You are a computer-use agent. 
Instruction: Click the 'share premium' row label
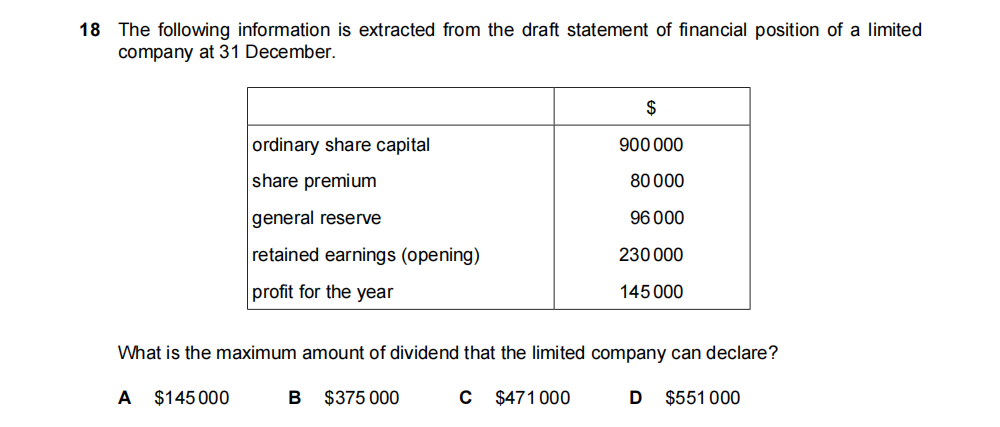(314, 181)
